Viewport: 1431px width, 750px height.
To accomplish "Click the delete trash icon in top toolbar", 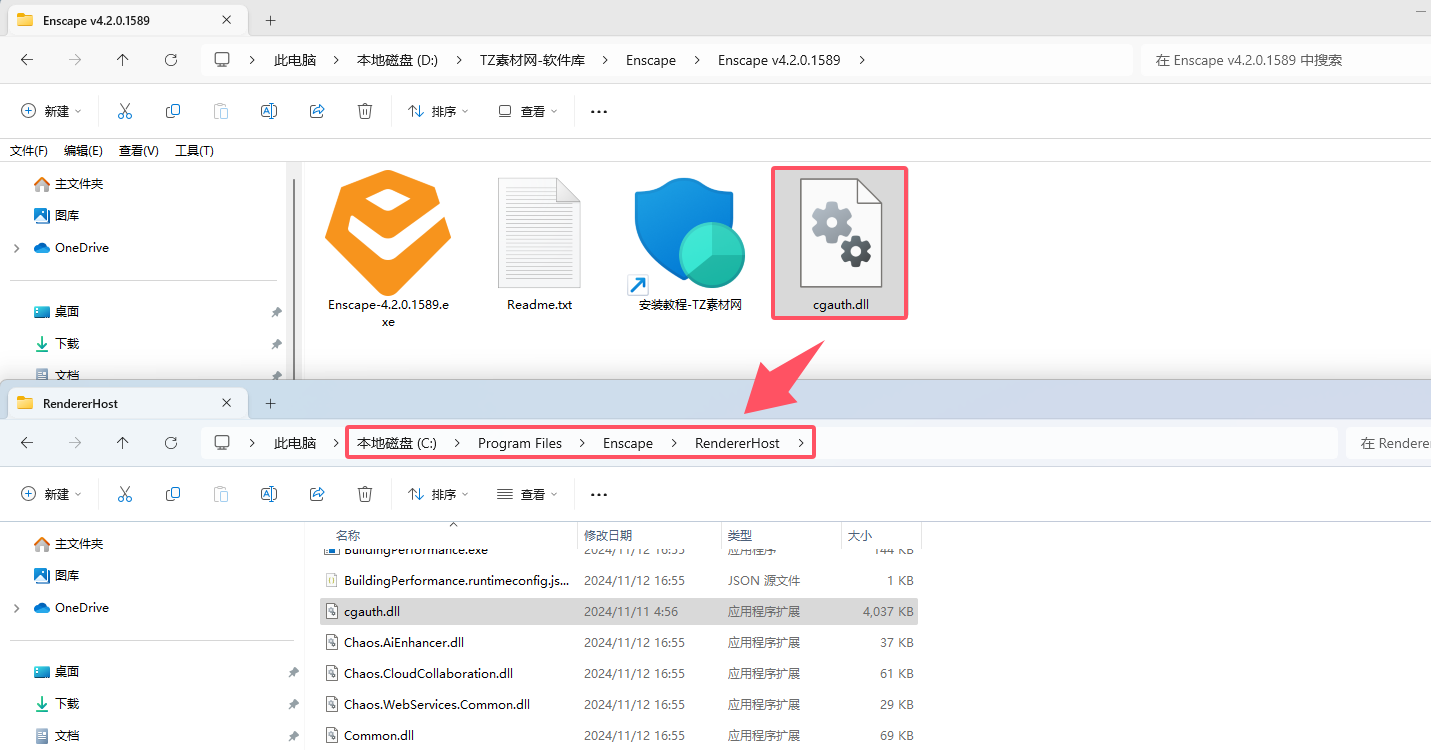I will [x=365, y=111].
